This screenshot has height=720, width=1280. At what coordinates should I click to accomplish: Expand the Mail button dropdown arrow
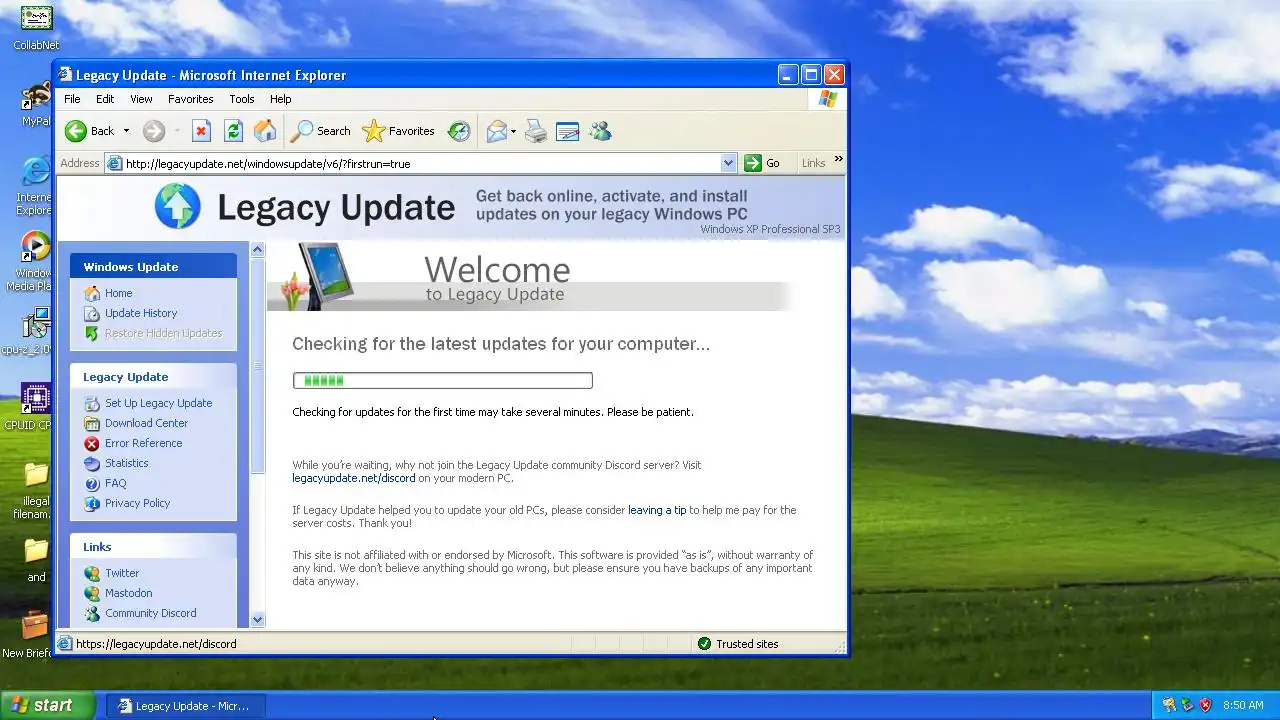click(513, 131)
